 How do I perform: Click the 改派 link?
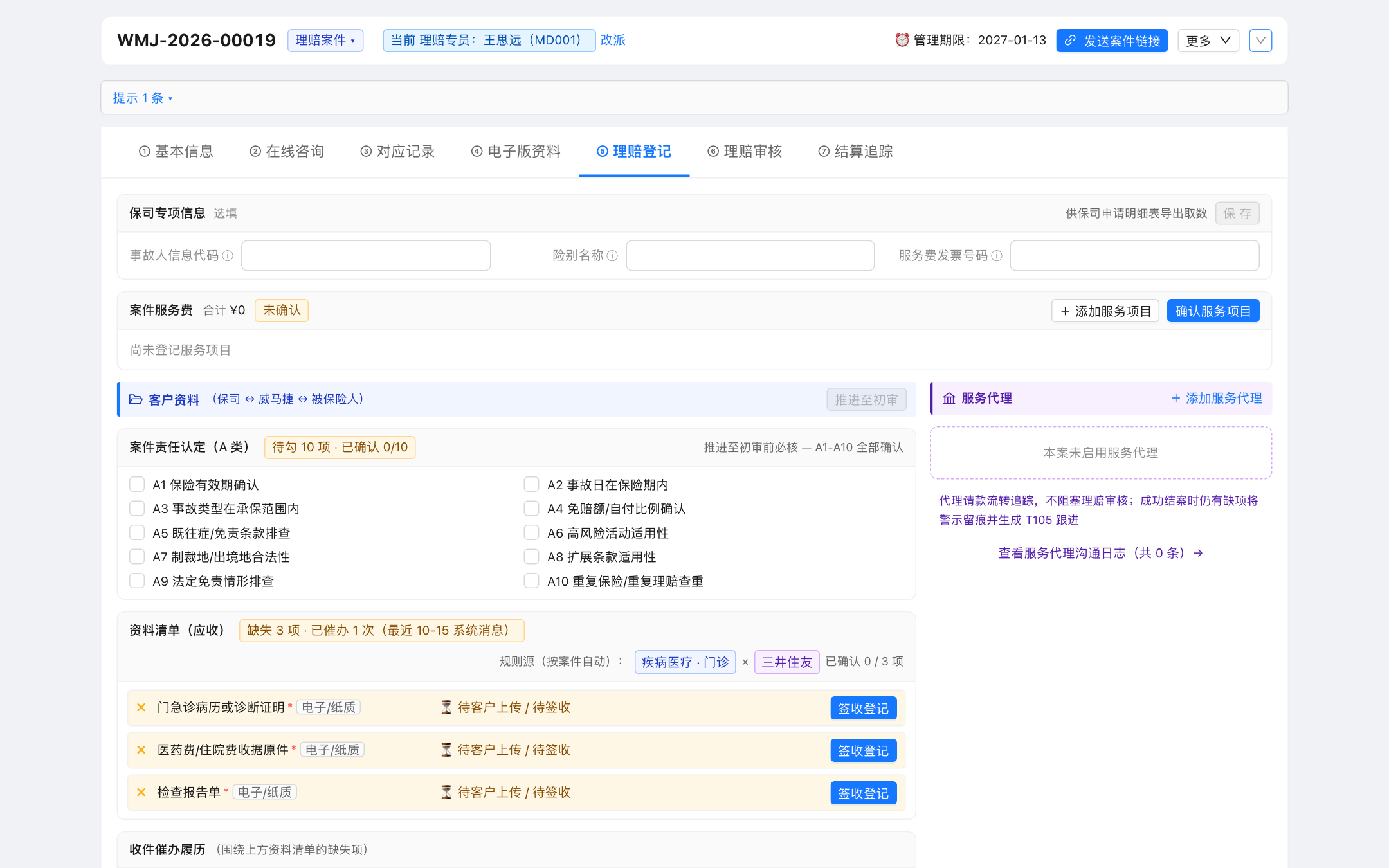613,40
